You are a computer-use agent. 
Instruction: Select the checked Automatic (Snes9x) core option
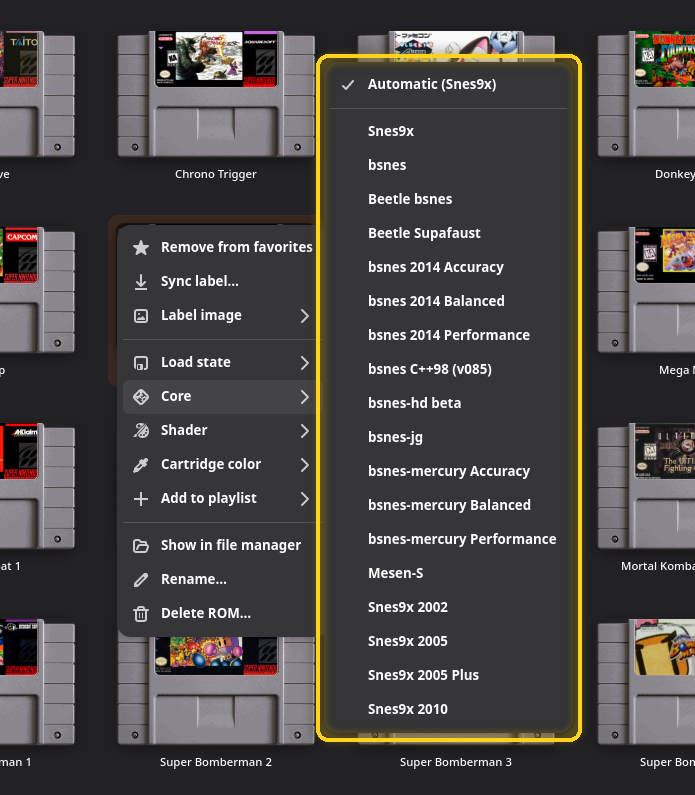[x=448, y=84]
